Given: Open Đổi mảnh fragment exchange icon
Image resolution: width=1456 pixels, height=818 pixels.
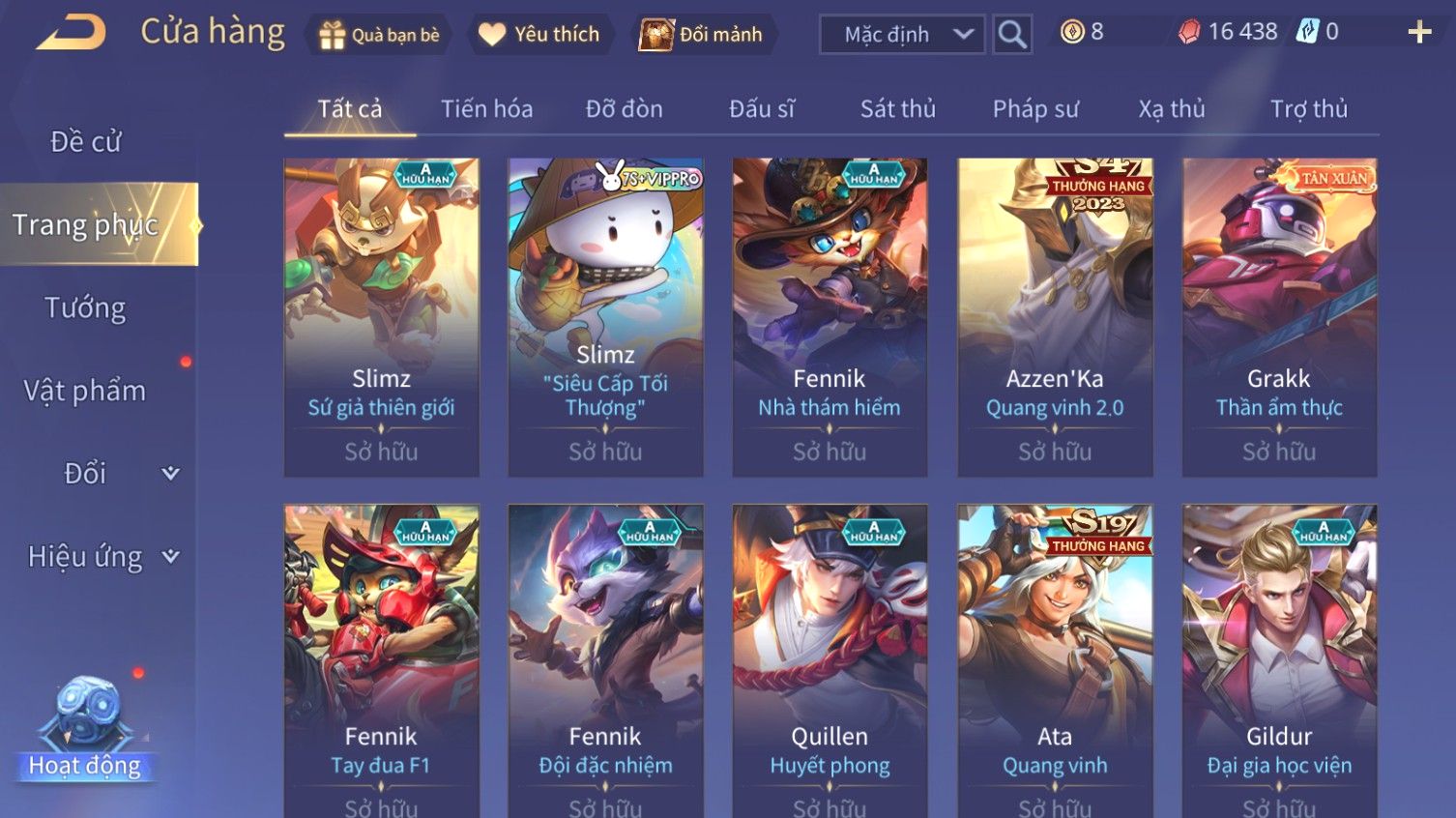Looking at the screenshot, I should 656,35.
